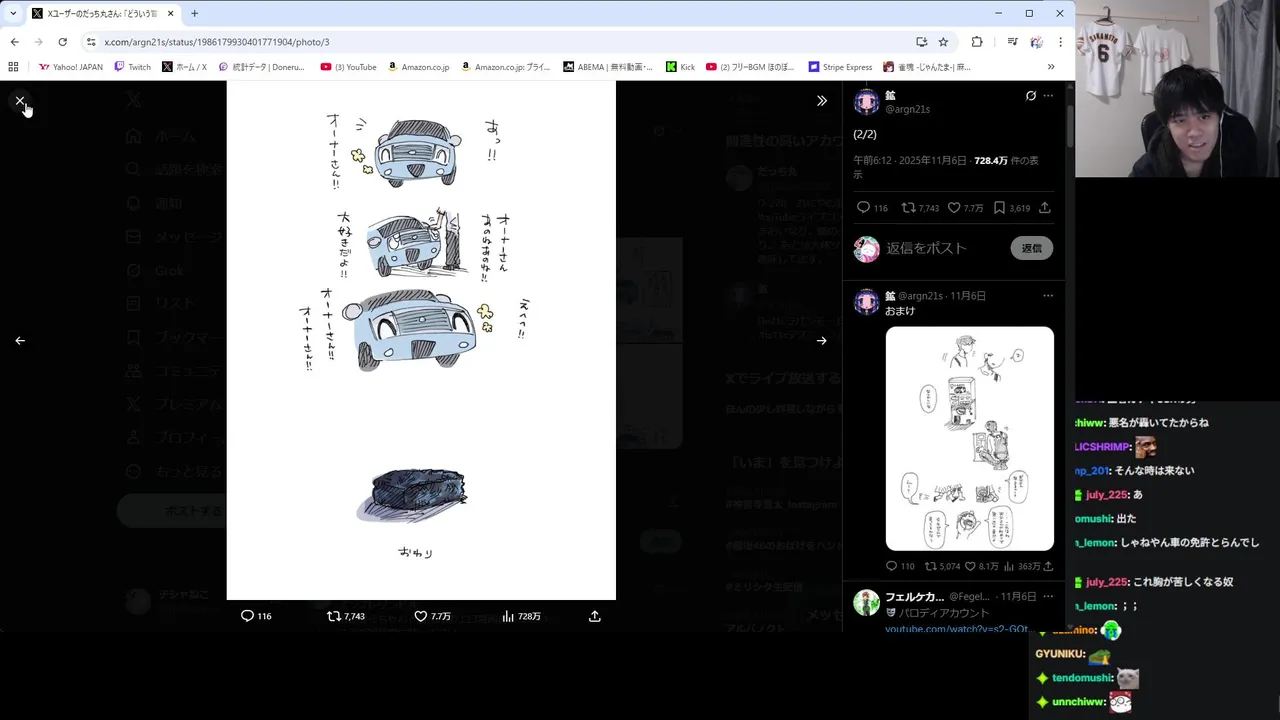
Task: Like the おまけ post showing 8.1万
Action: pos(982,566)
